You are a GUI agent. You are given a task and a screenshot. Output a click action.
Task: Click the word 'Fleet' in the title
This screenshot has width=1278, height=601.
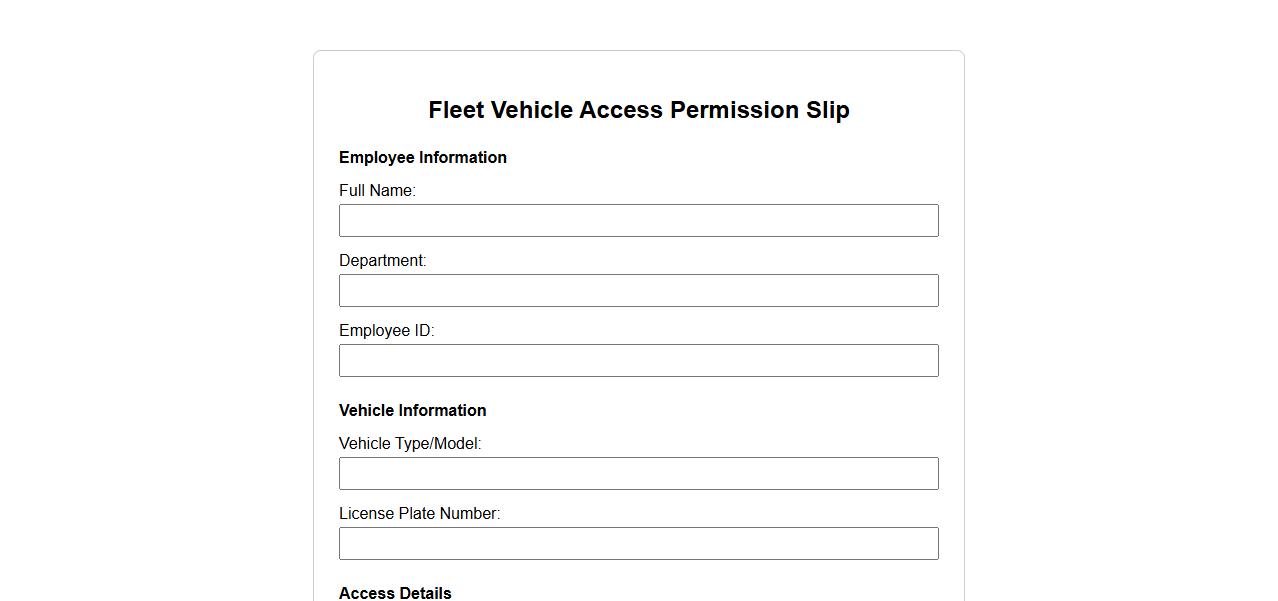pyautogui.click(x=456, y=110)
